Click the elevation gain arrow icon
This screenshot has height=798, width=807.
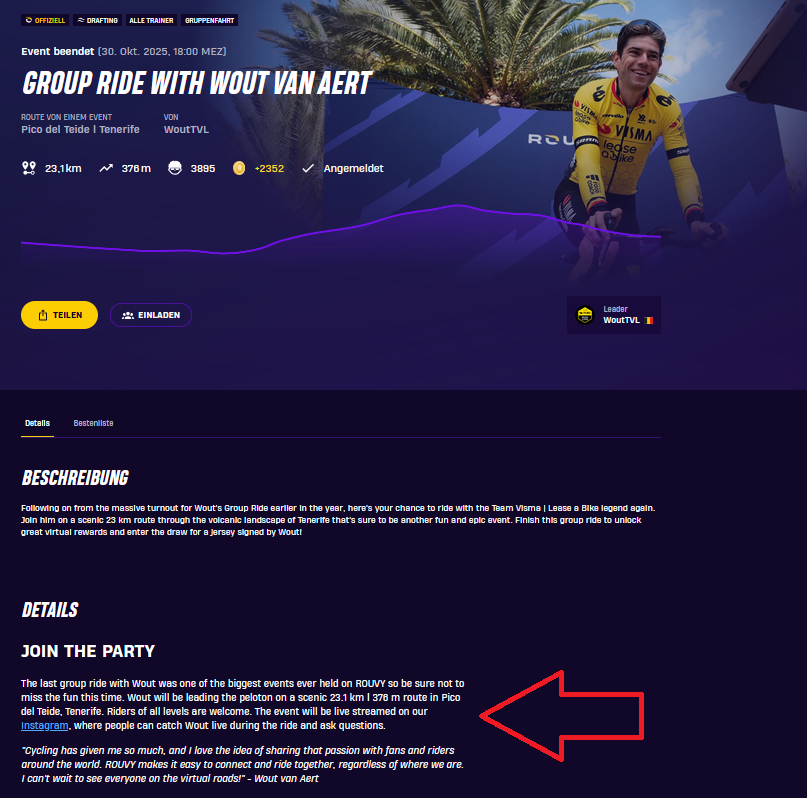106,168
